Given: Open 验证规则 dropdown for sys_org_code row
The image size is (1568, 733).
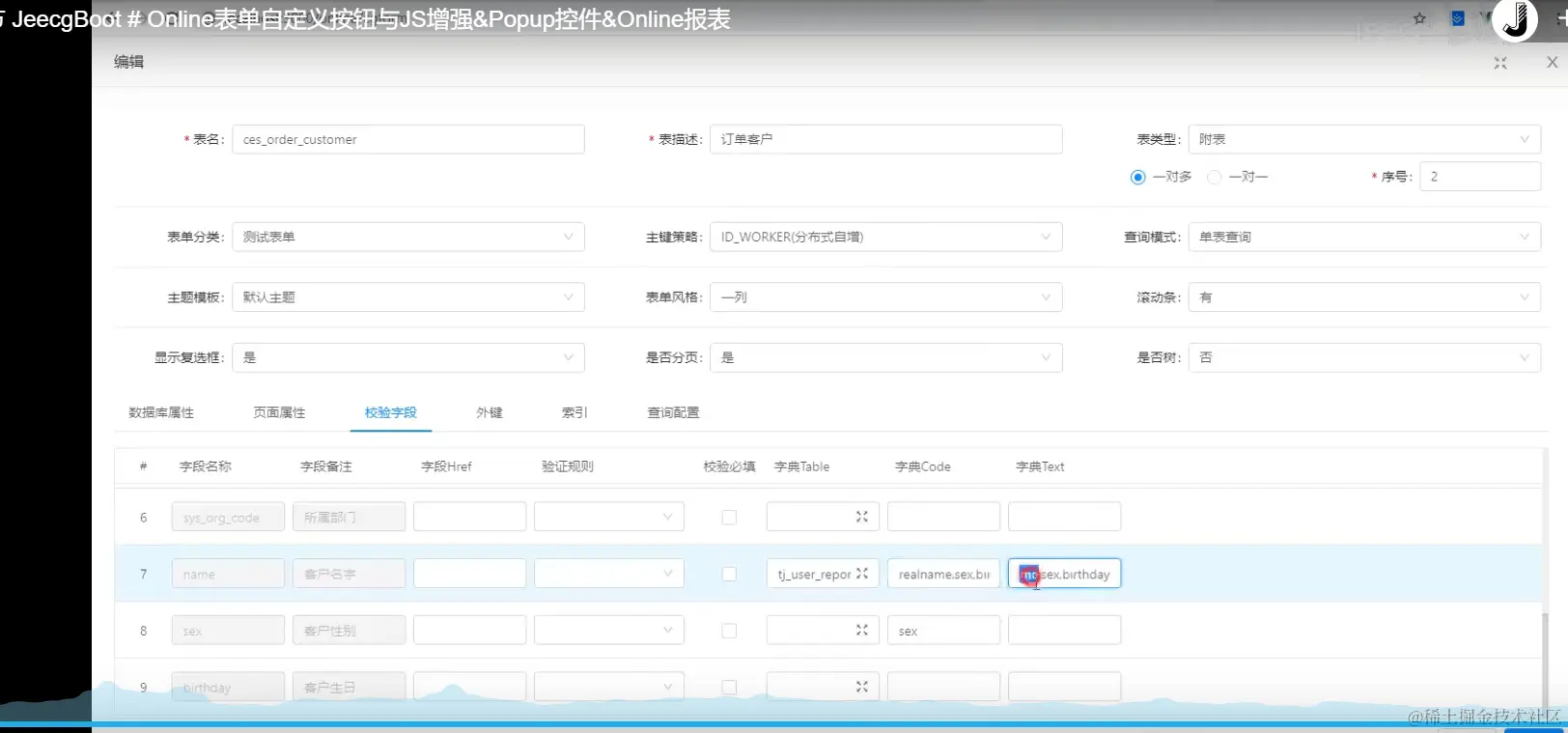Looking at the screenshot, I should [x=609, y=517].
